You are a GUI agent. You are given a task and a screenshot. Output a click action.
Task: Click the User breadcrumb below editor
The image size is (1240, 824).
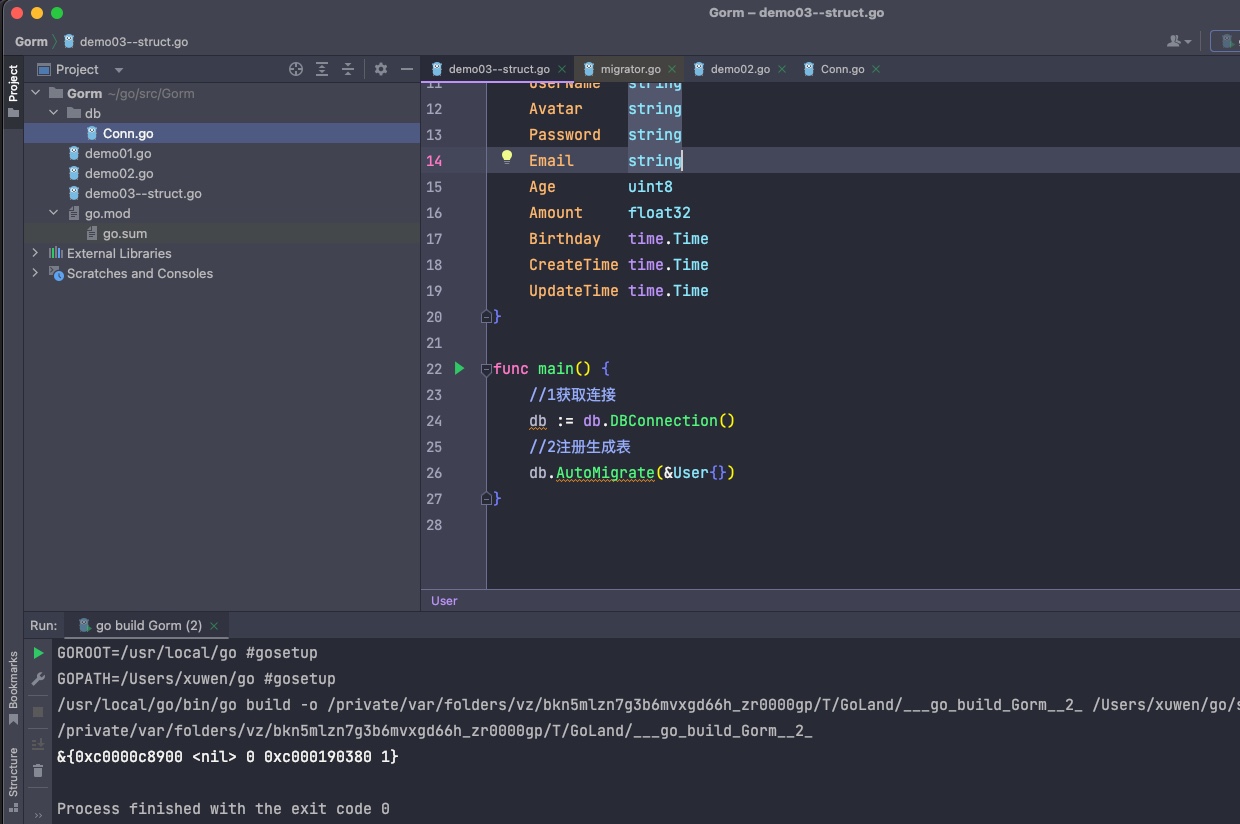(444, 601)
